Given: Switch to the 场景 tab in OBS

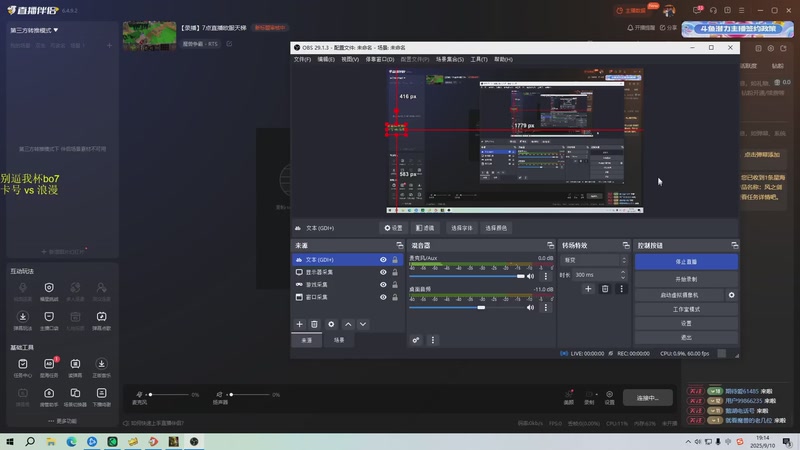Looking at the screenshot, I should pos(339,340).
